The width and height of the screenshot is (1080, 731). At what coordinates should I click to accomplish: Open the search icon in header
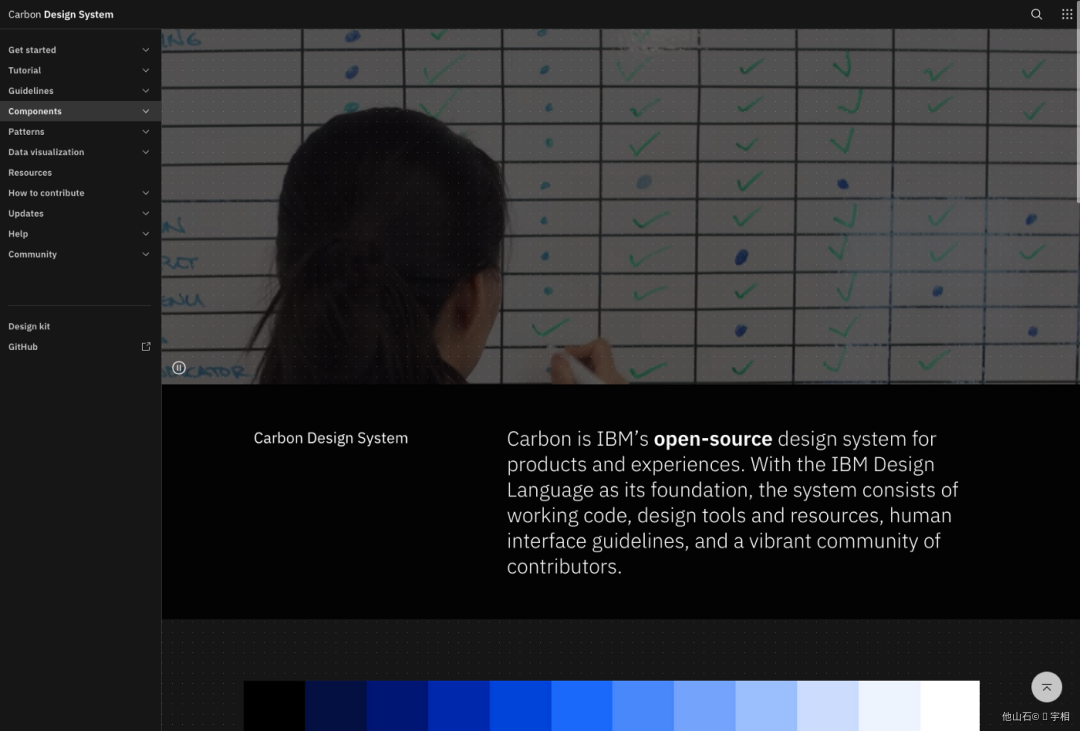(x=1036, y=14)
